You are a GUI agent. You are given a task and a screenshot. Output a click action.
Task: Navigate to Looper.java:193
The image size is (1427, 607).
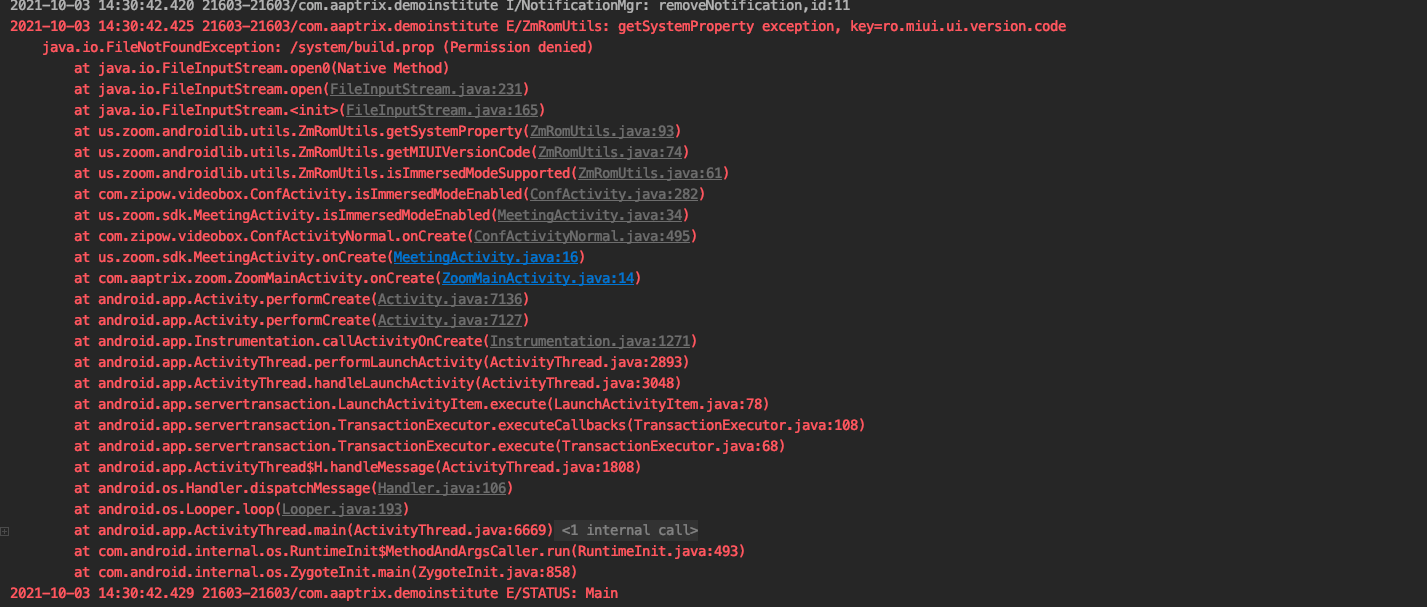tap(342, 509)
